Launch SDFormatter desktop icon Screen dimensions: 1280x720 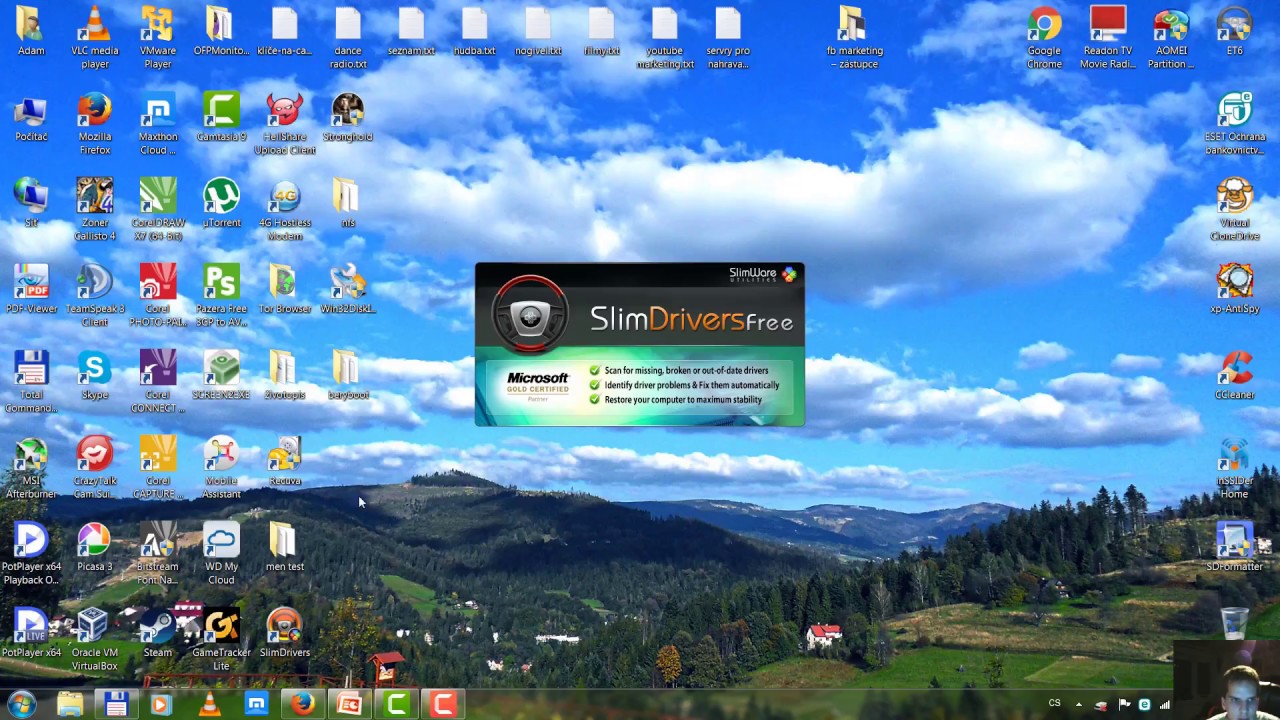1235,548
